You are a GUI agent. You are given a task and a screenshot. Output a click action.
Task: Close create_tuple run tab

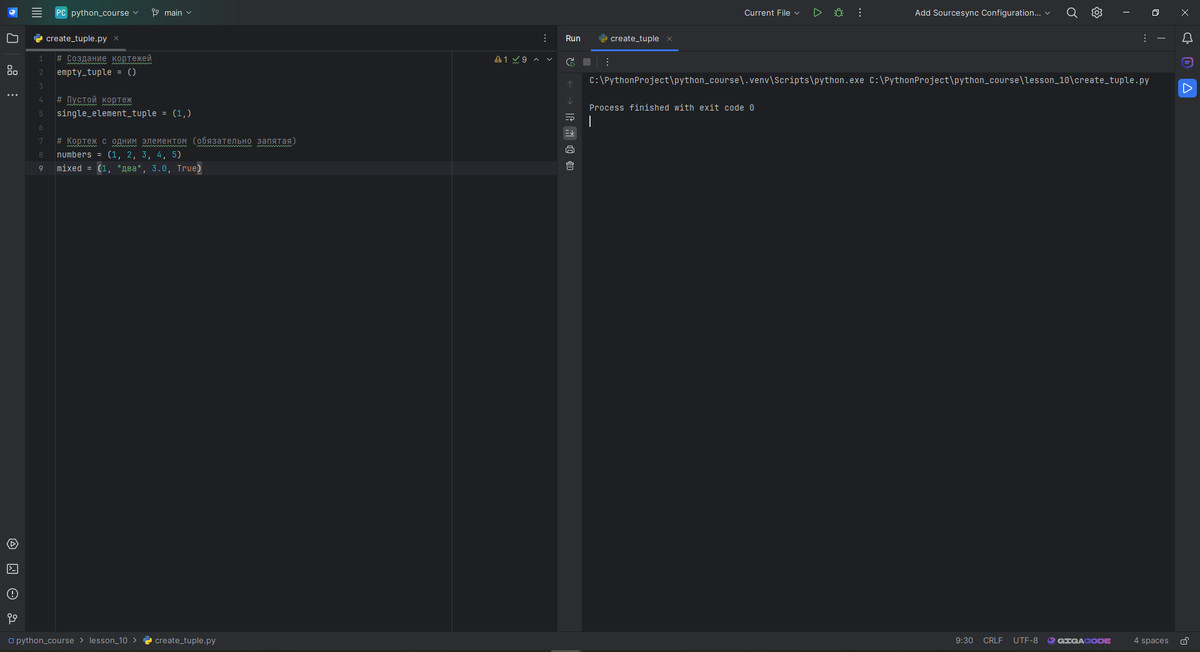click(669, 38)
